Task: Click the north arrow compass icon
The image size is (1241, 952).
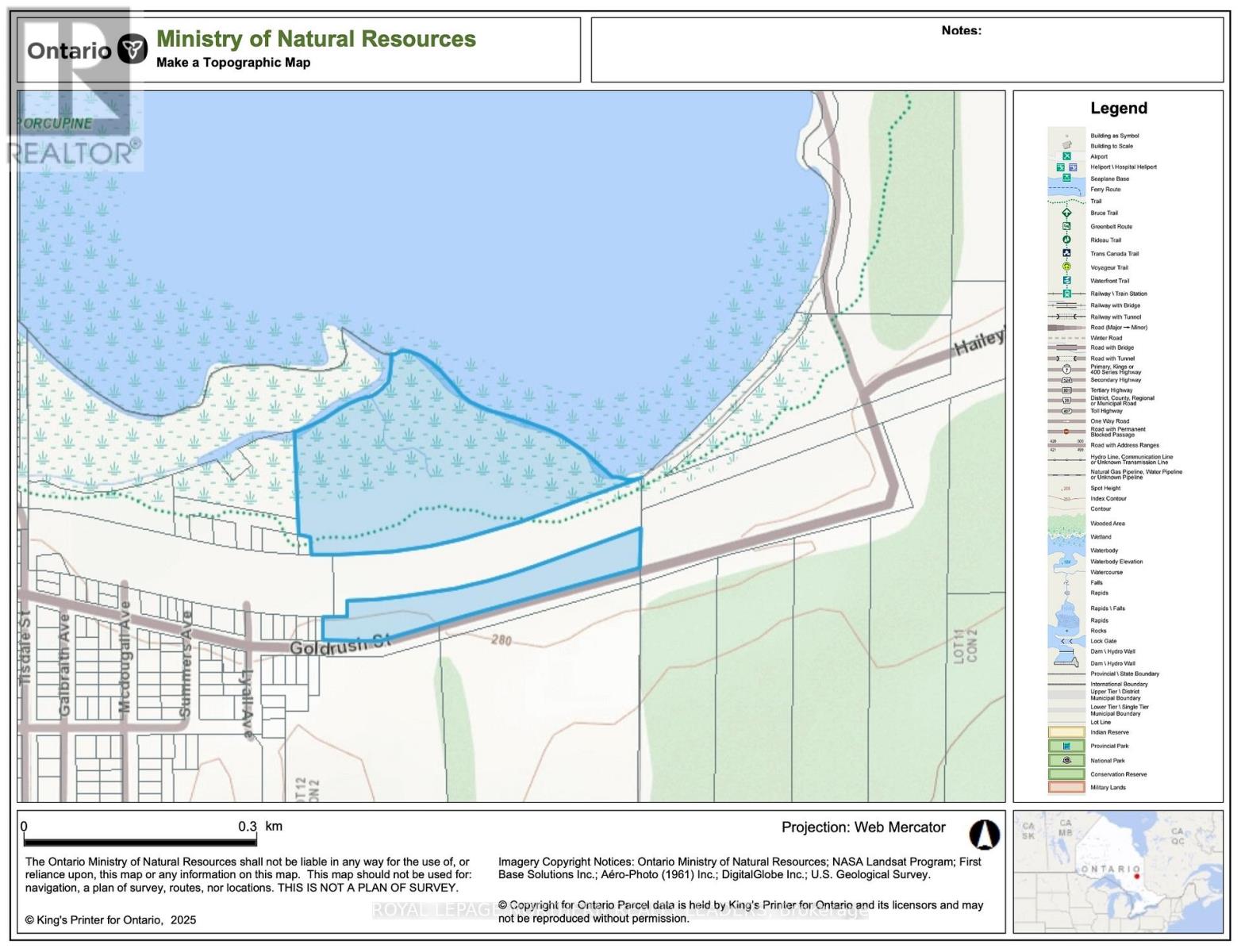Action: (x=984, y=835)
